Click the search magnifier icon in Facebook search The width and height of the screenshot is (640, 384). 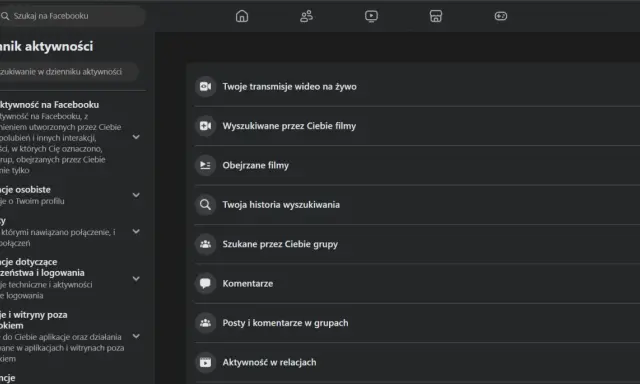tap(5, 16)
